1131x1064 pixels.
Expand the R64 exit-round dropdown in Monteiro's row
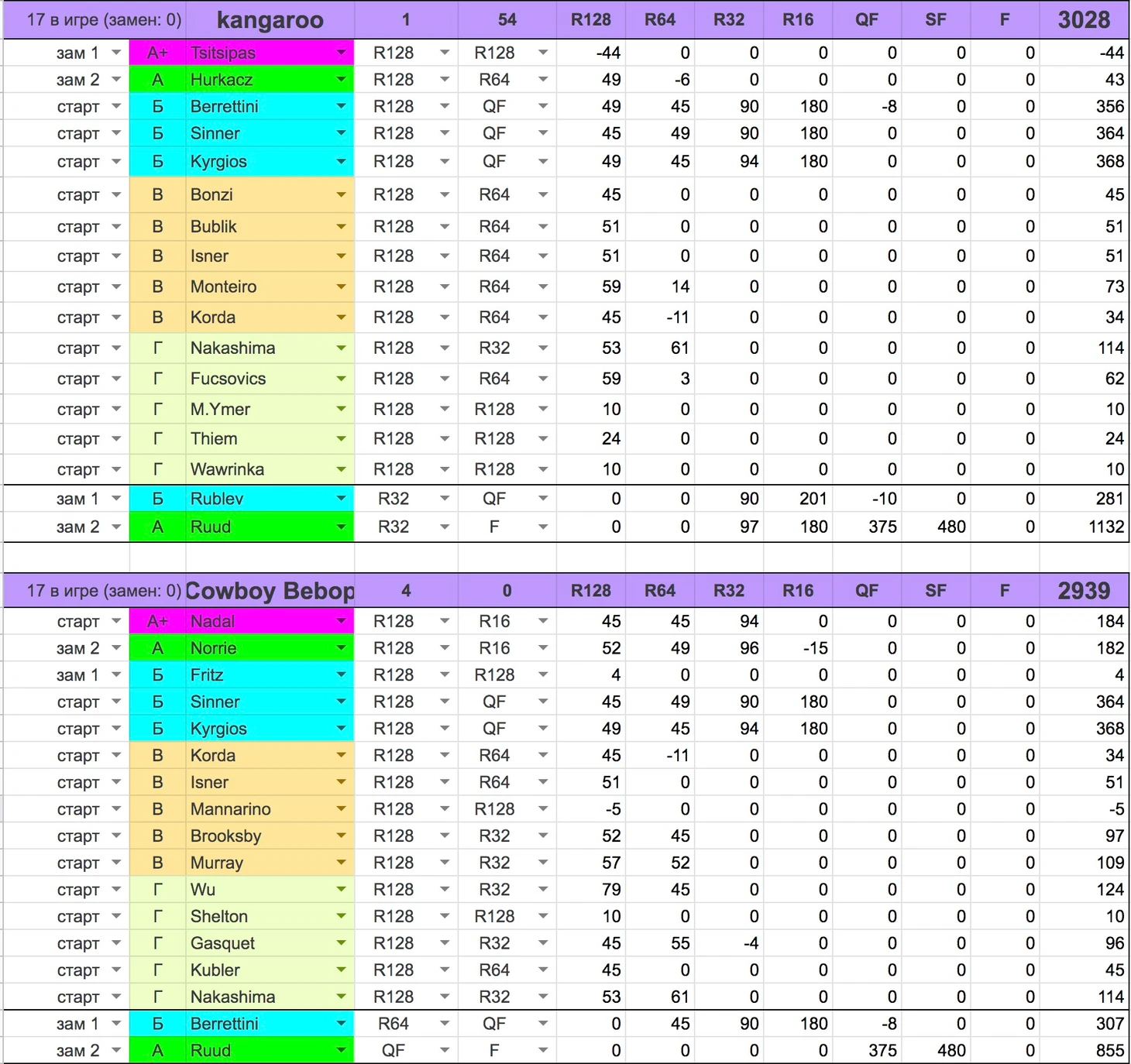point(543,287)
